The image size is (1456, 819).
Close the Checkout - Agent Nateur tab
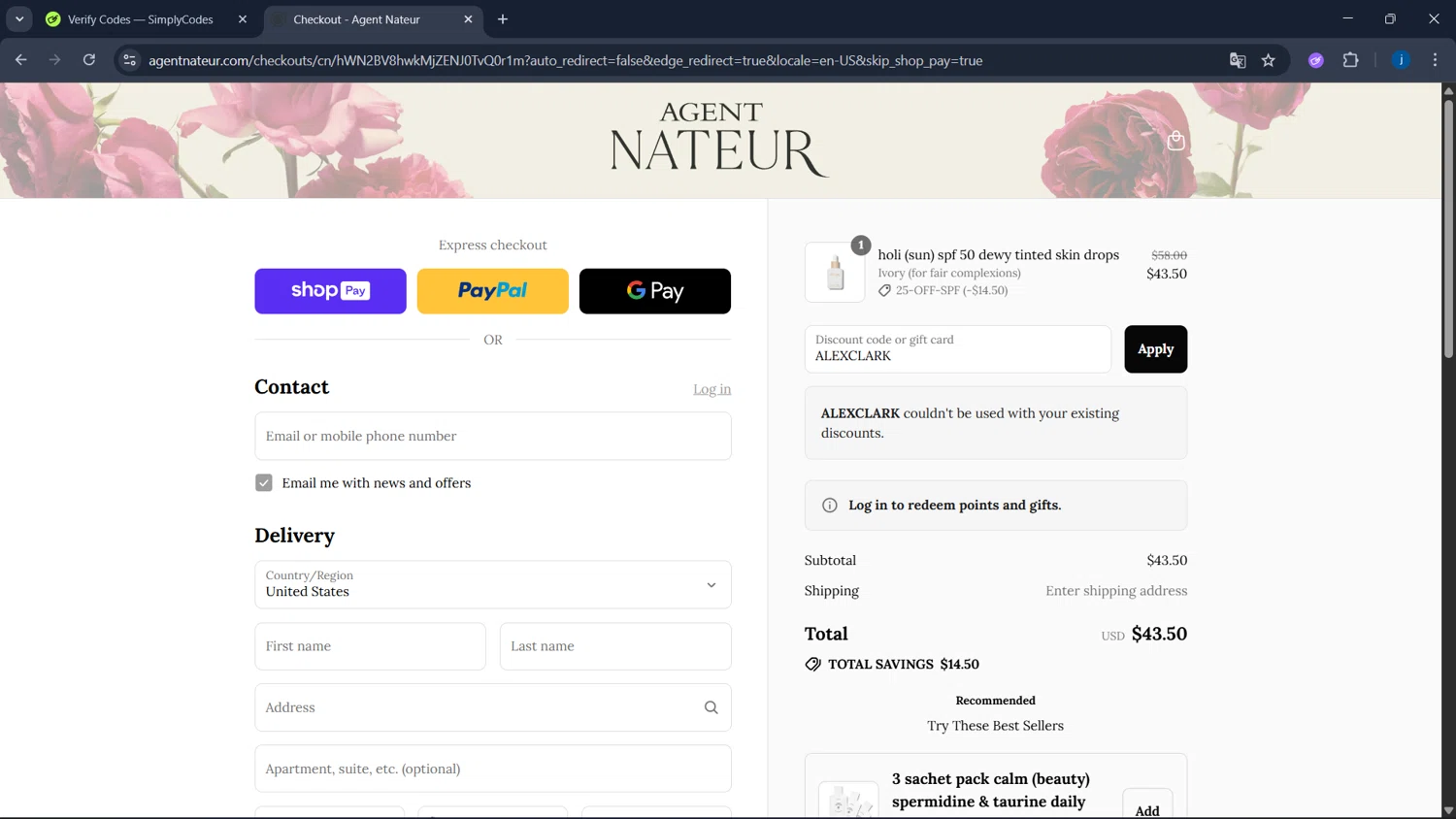click(468, 19)
